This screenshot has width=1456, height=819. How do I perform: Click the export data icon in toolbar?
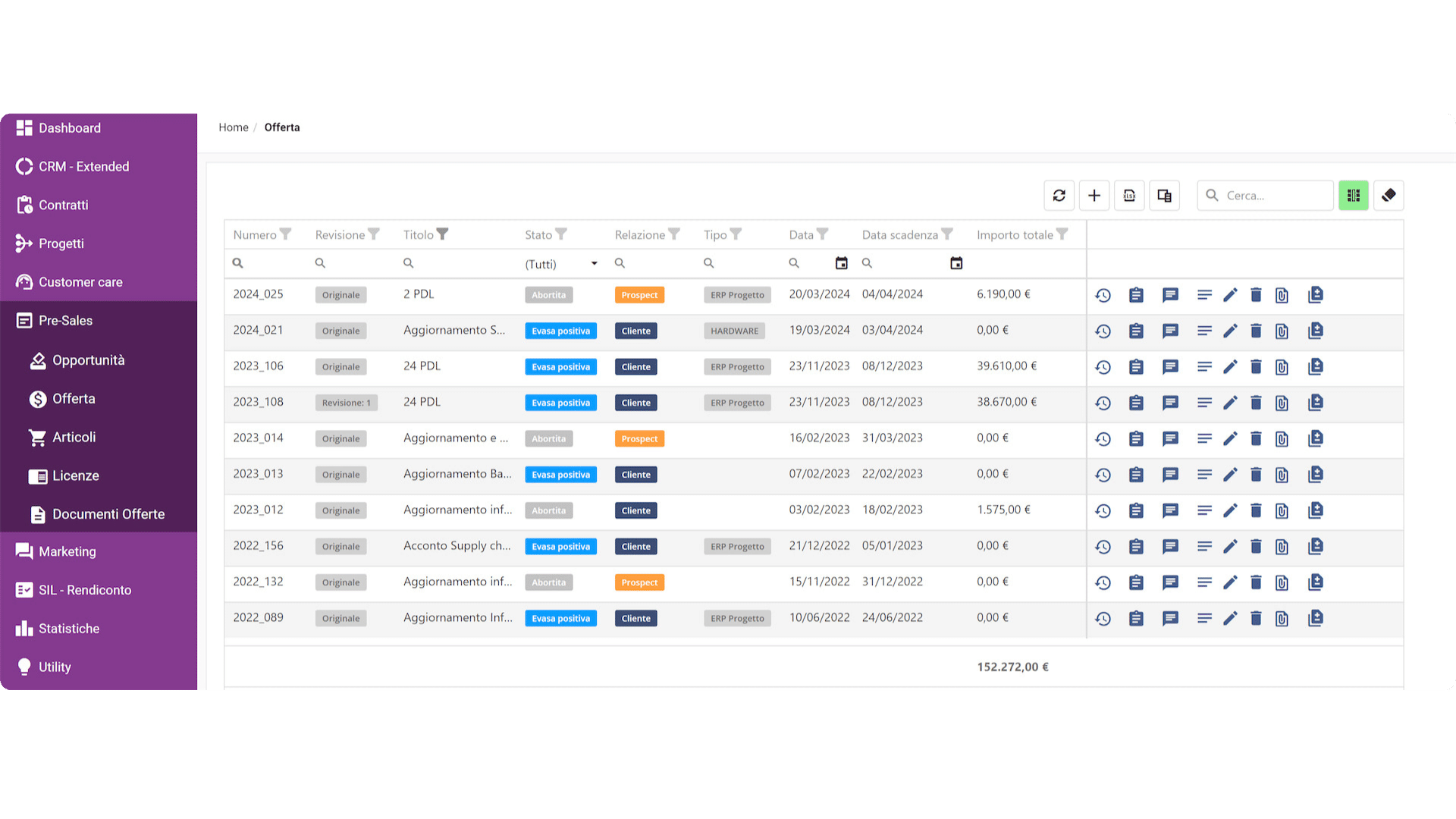pos(1129,196)
